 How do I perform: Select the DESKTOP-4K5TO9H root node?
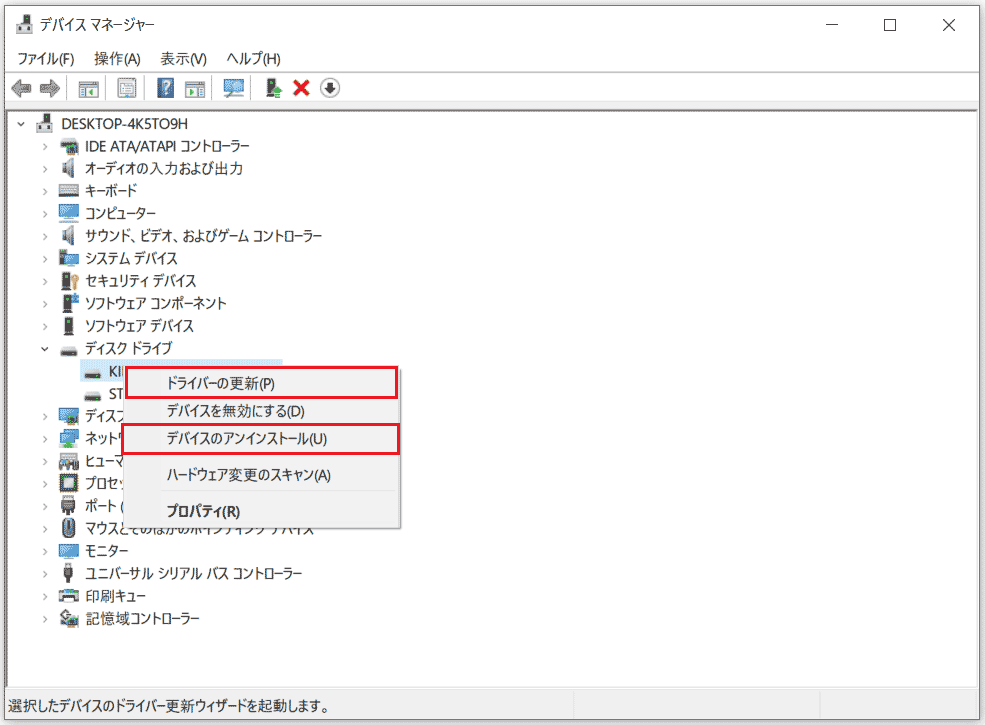click(x=122, y=123)
